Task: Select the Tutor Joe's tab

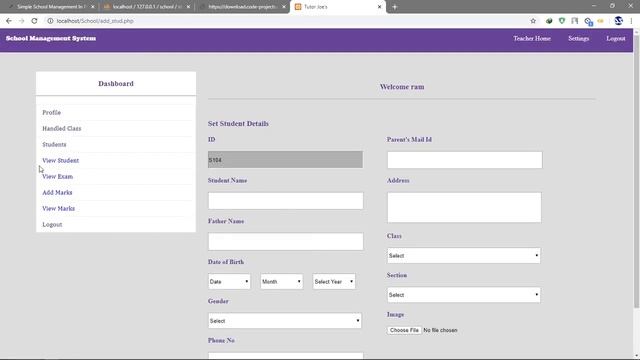Action: pos(338,7)
